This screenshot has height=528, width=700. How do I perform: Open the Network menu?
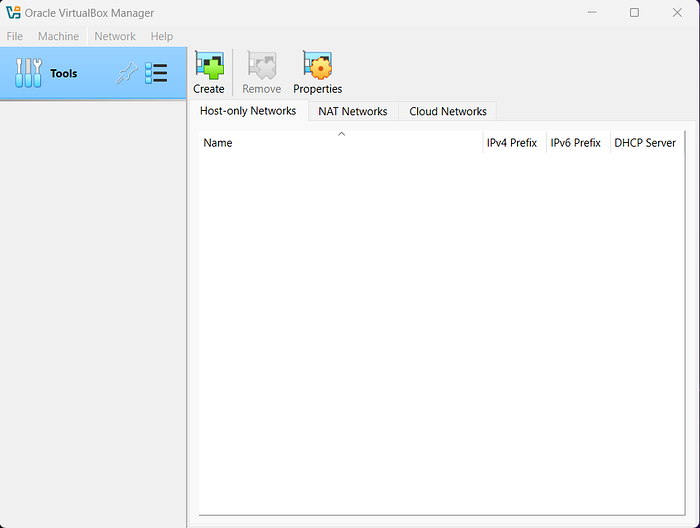[115, 36]
